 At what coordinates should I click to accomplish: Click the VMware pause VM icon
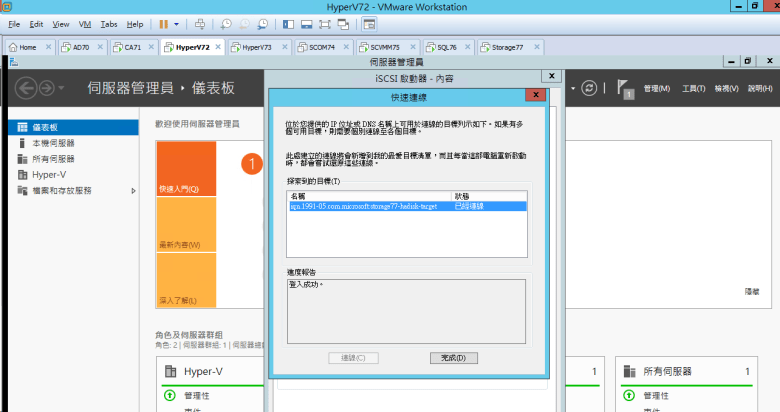pyautogui.click(x=163, y=22)
